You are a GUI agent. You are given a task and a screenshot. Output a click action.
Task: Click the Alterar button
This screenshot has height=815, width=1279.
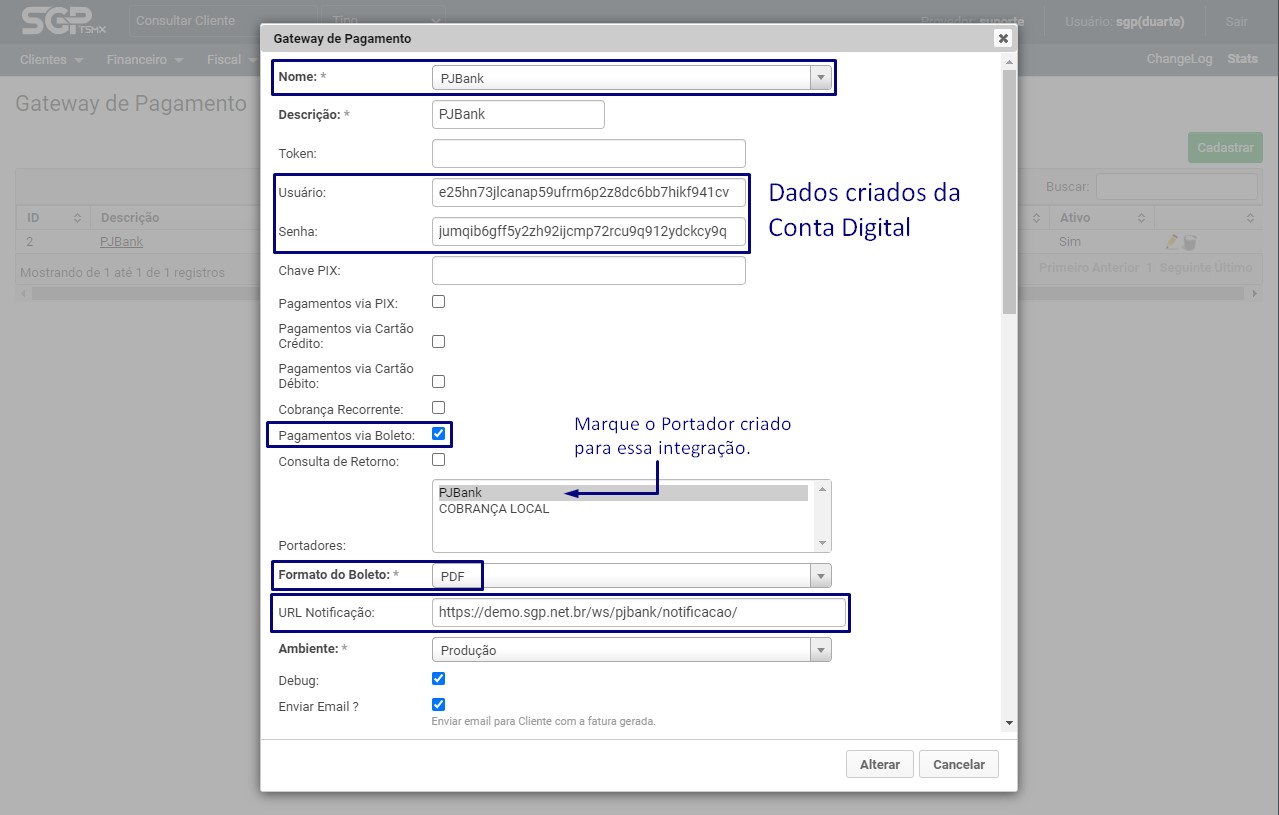point(880,764)
